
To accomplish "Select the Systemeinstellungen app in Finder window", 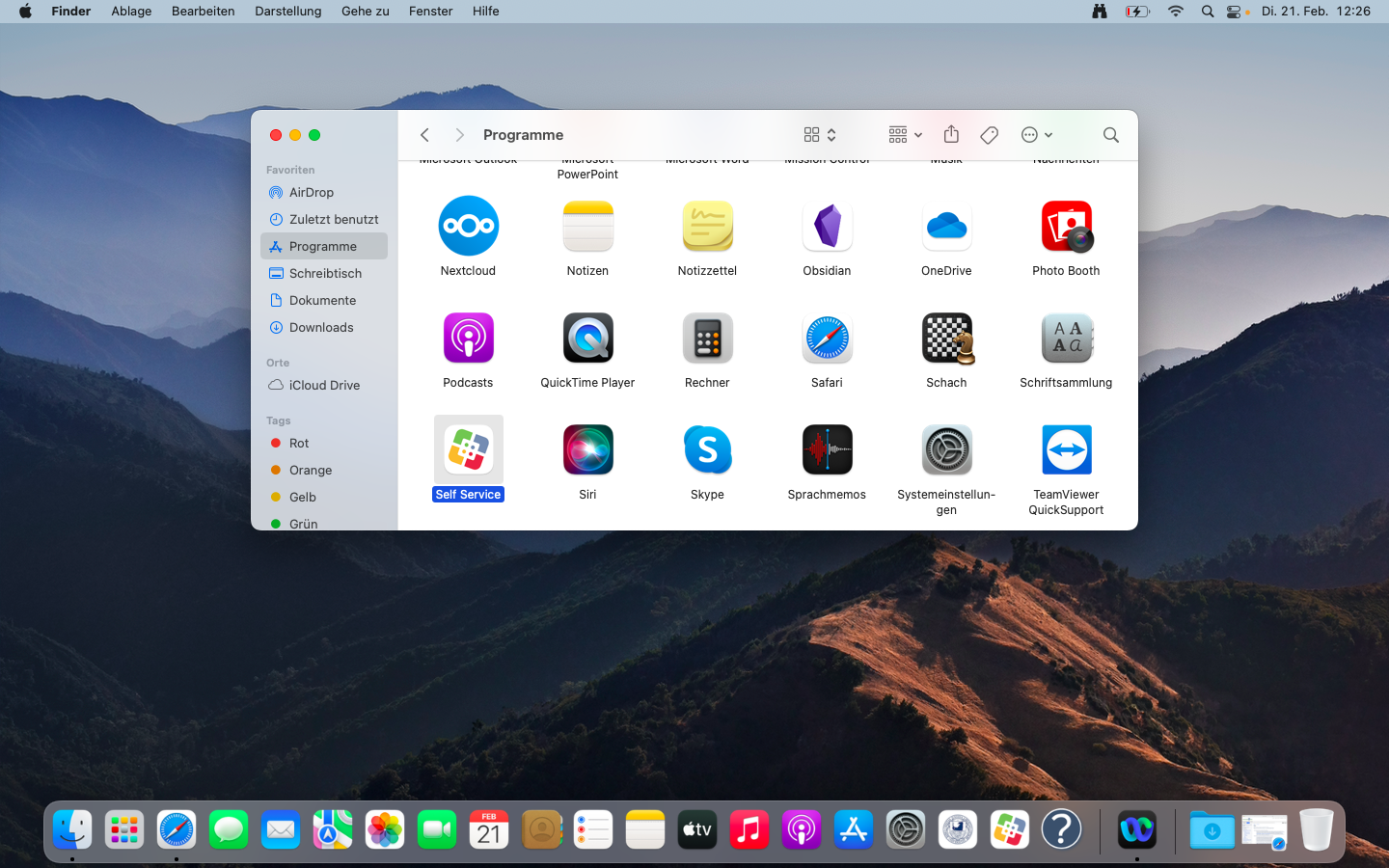I will pos(946,449).
